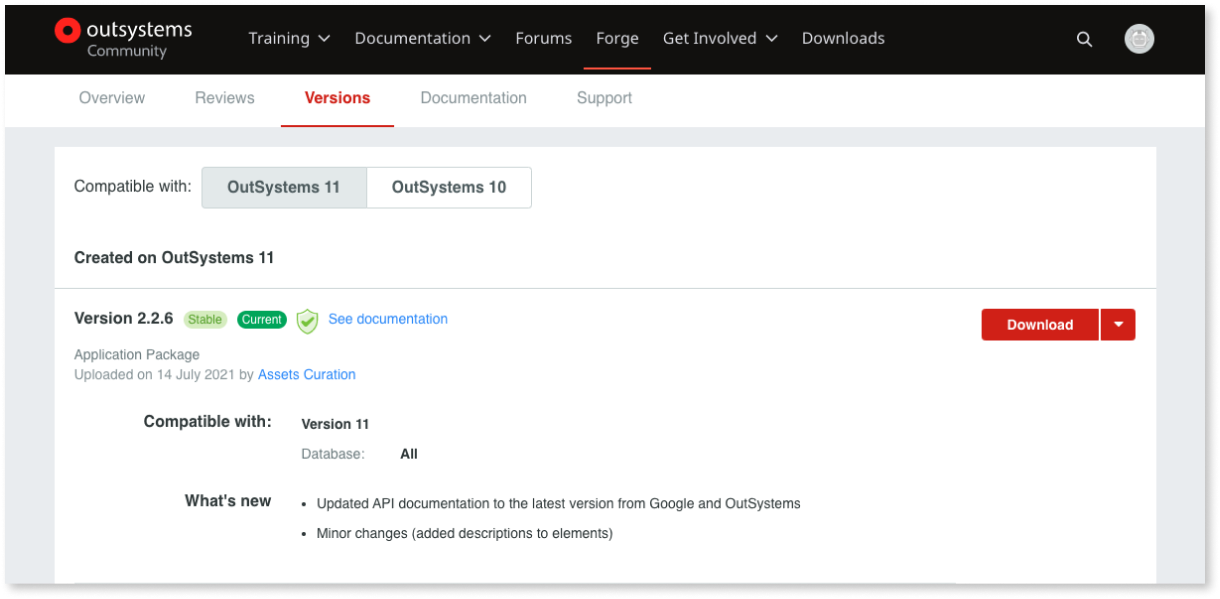Follow the See documentation link
1220x599 pixels.
pos(388,319)
